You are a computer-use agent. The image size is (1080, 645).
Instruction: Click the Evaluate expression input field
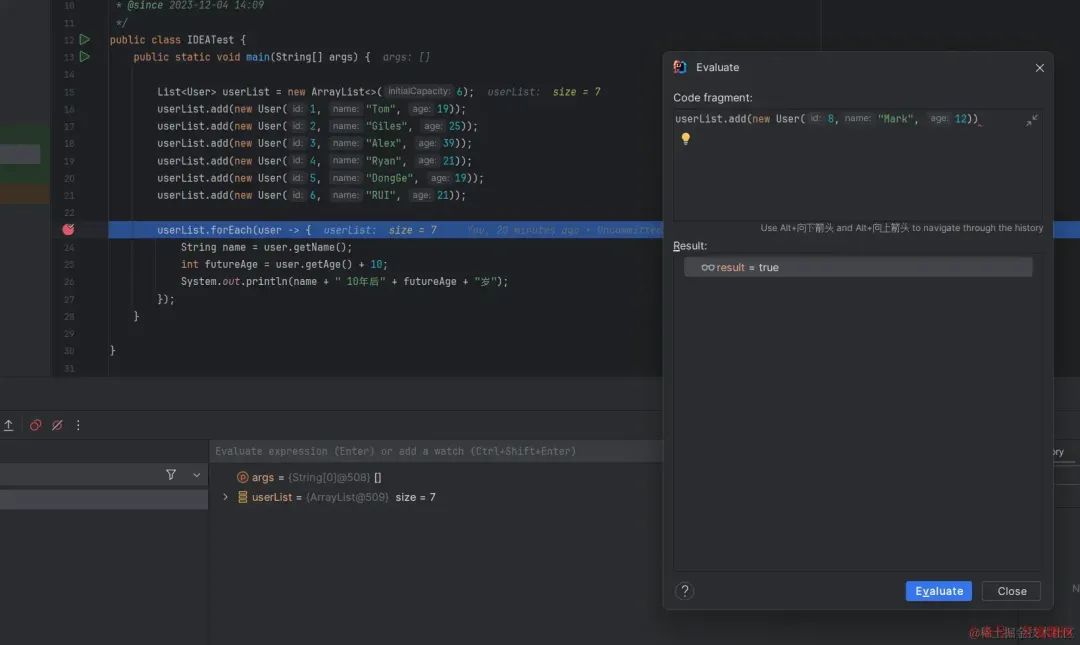436,451
